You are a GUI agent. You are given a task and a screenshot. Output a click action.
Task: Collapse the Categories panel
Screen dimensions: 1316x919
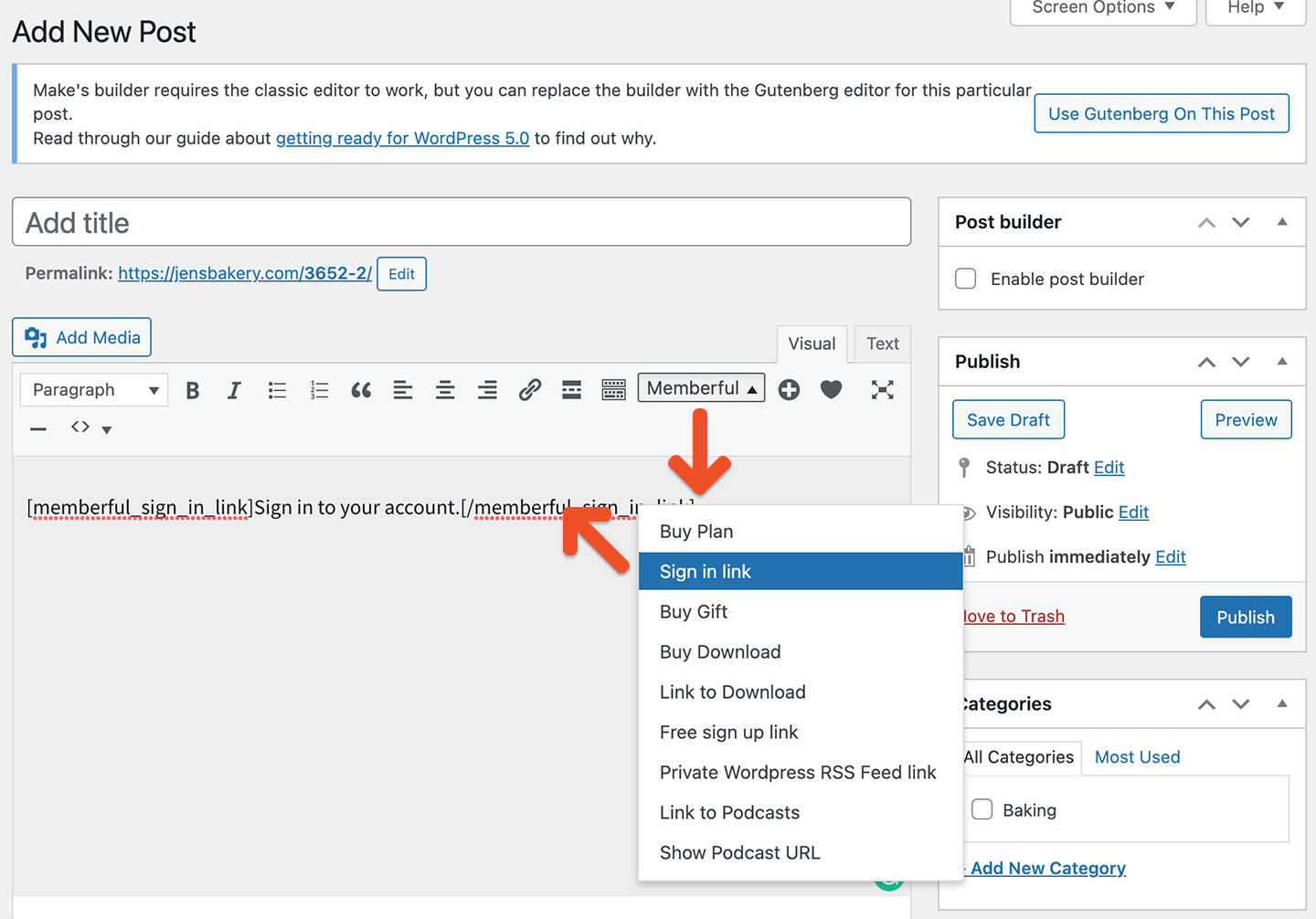coord(1282,703)
